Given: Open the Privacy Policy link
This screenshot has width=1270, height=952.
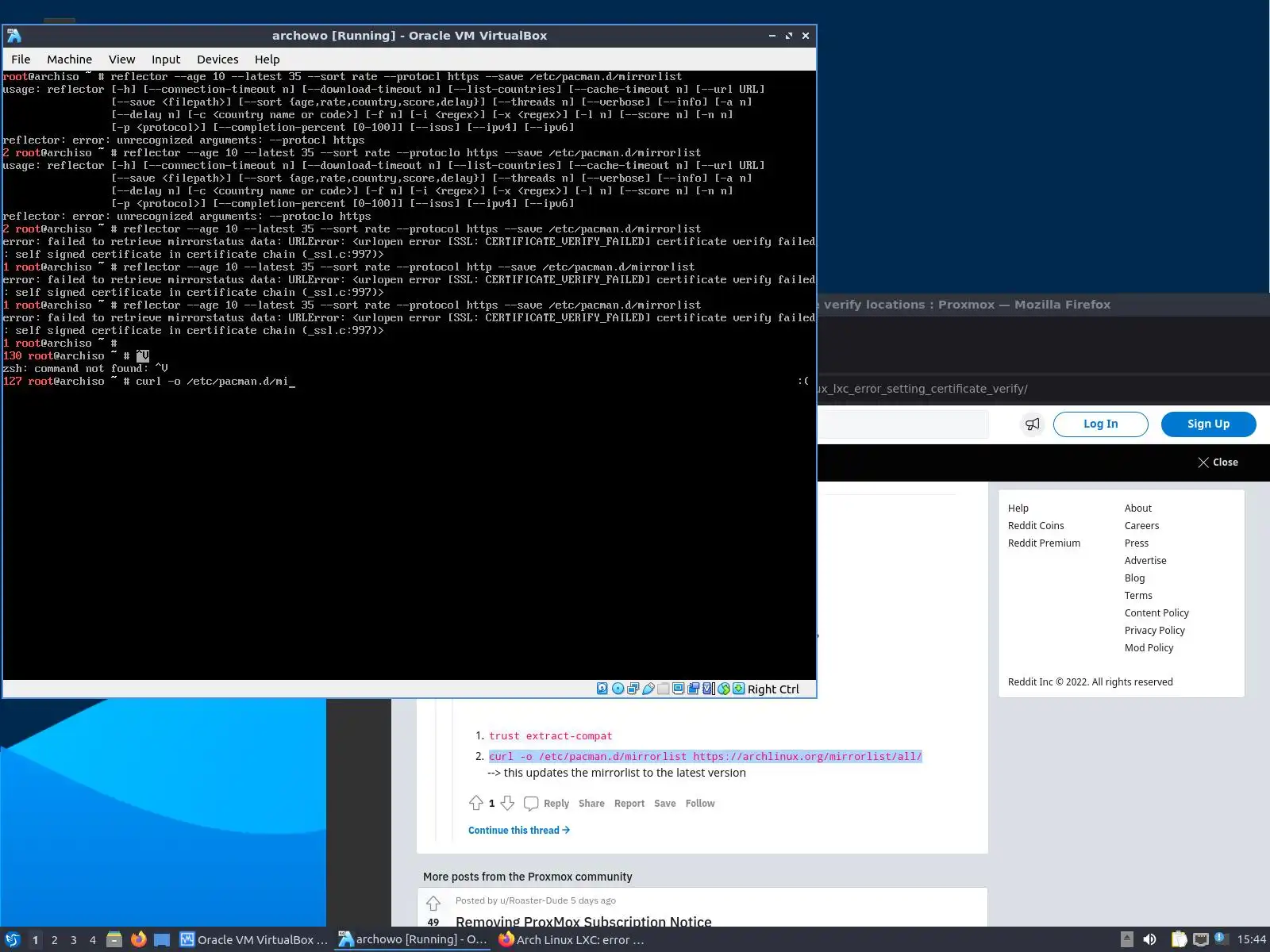Looking at the screenshot, I should (1154, 631).
